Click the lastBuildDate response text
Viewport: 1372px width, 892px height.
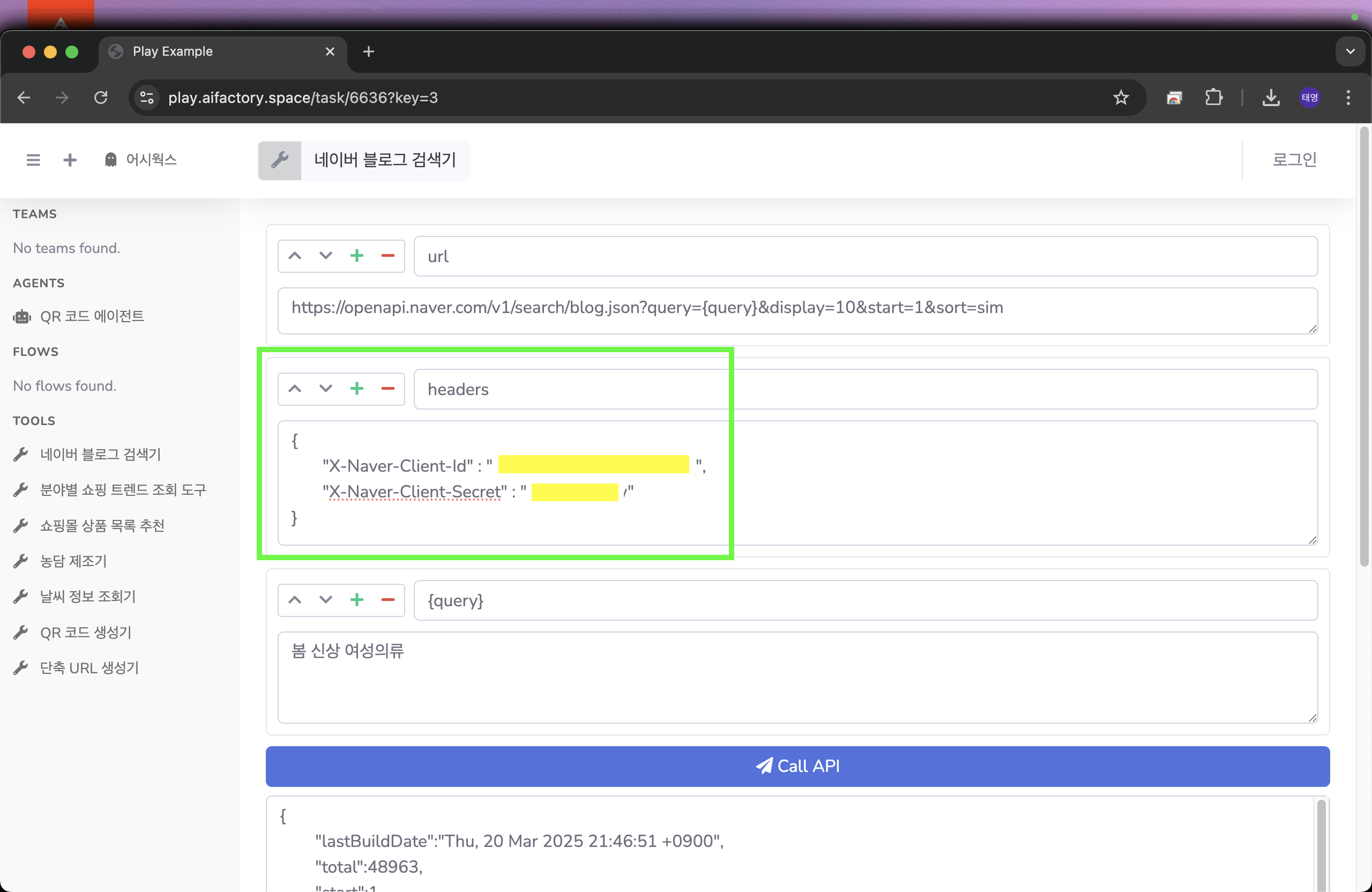[519, 841]
